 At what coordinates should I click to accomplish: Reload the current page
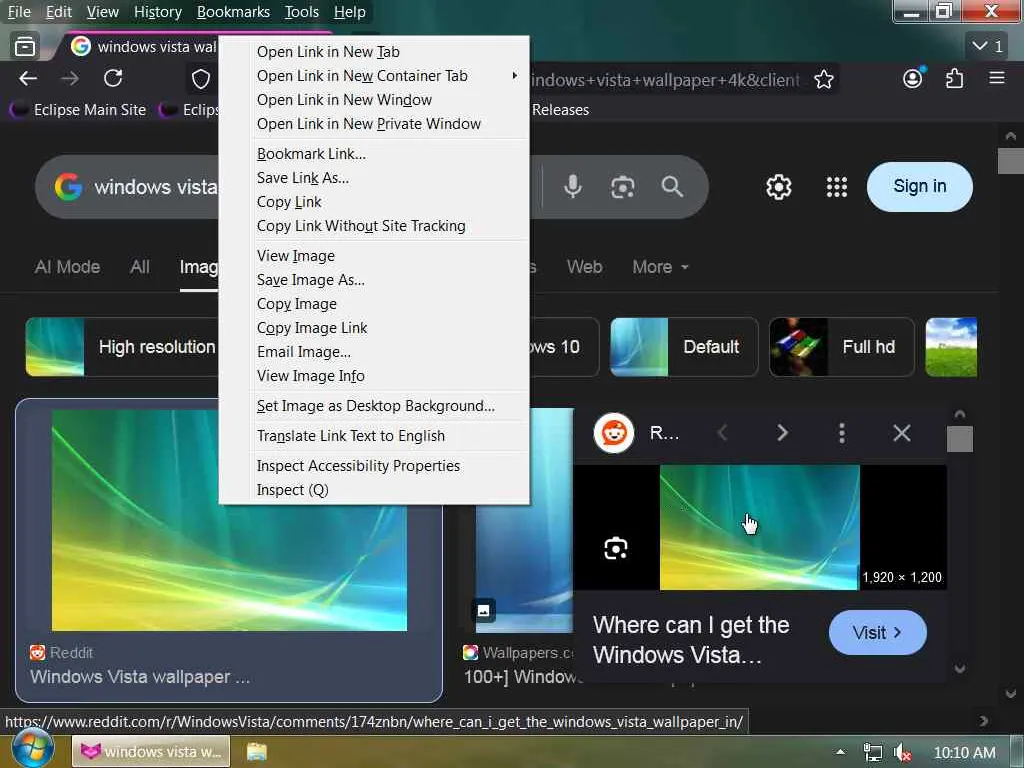pyautogui.click(x=113, y=79)
